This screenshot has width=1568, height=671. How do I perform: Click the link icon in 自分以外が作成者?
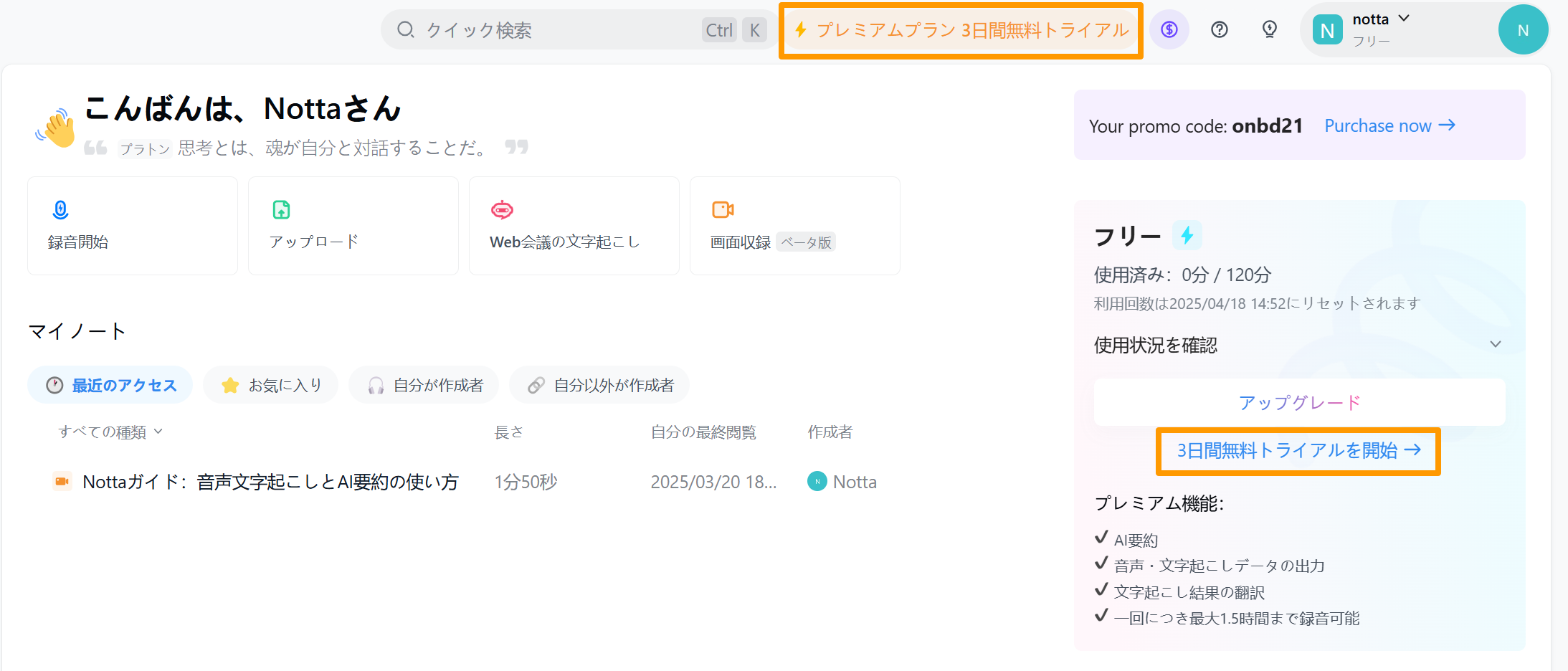tap(536, 386)
